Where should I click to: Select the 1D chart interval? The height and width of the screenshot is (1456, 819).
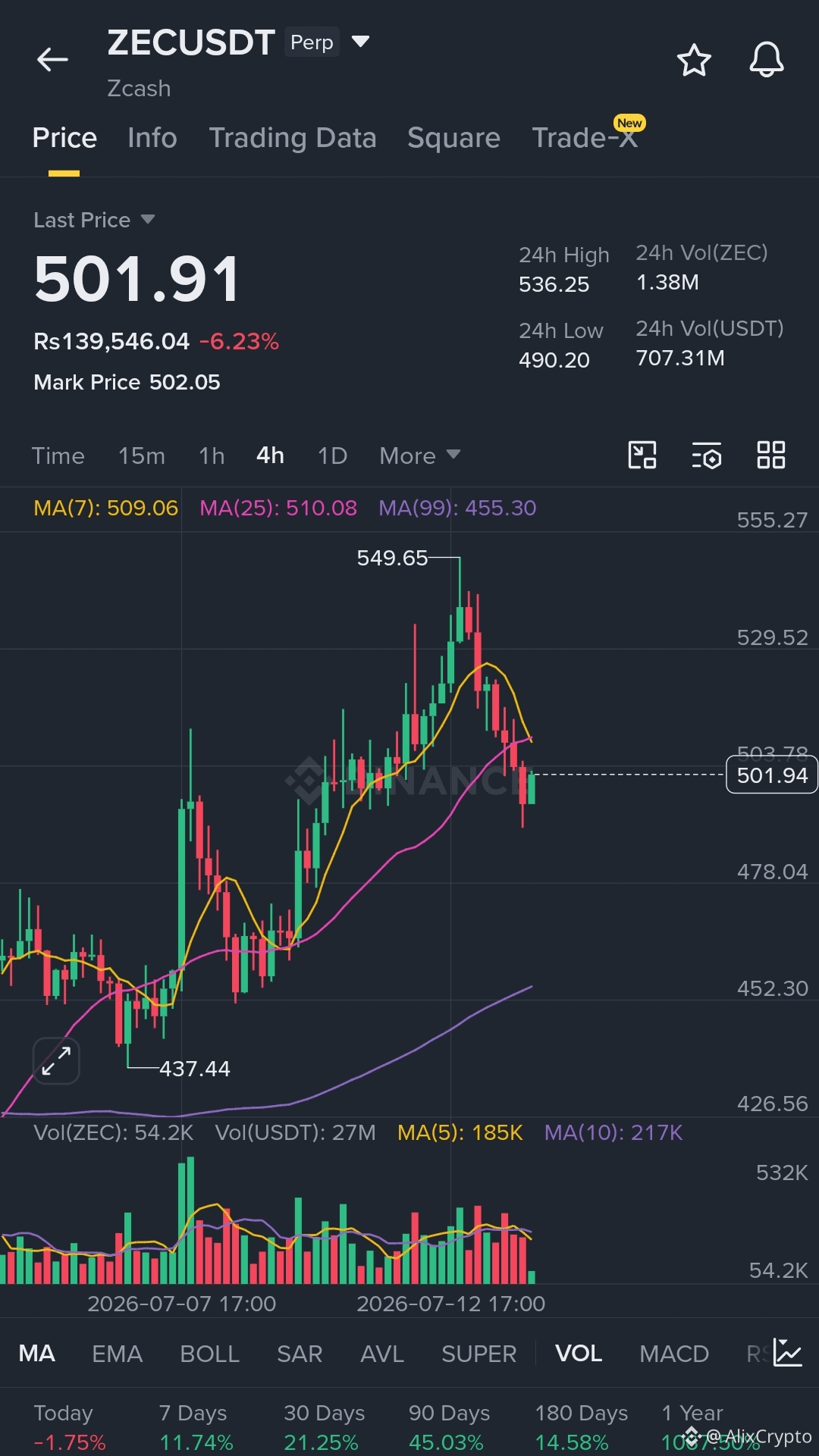pos(332,456)
